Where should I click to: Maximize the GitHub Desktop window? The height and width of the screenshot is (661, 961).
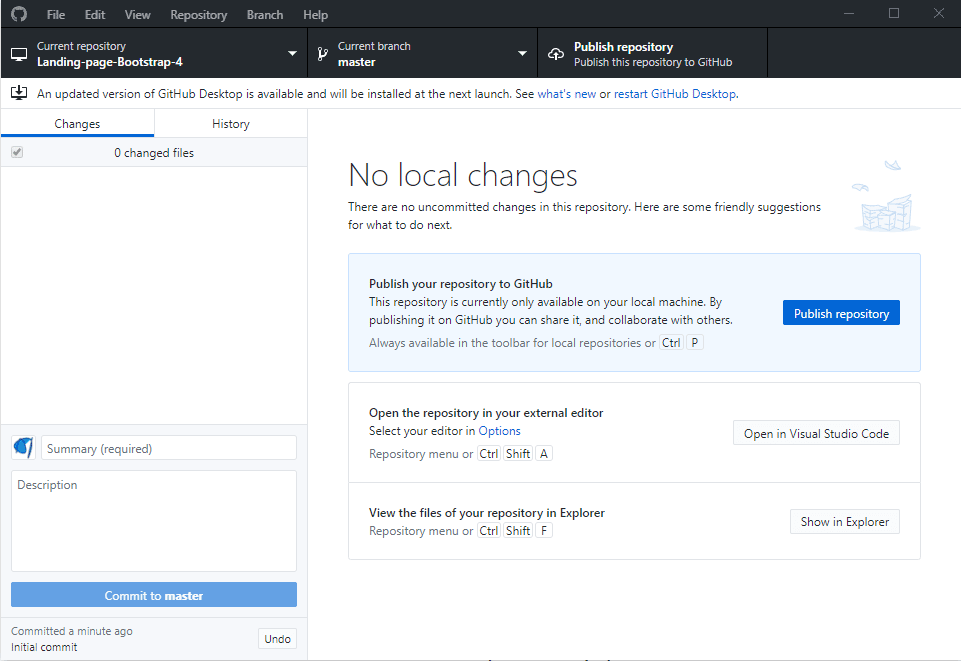pyautogui.click(x=894, y=13)
